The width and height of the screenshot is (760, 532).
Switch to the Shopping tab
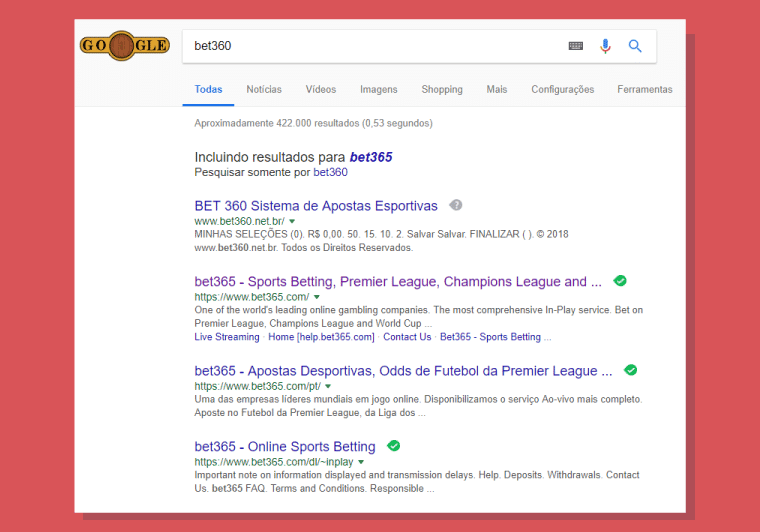click(442, 90)
